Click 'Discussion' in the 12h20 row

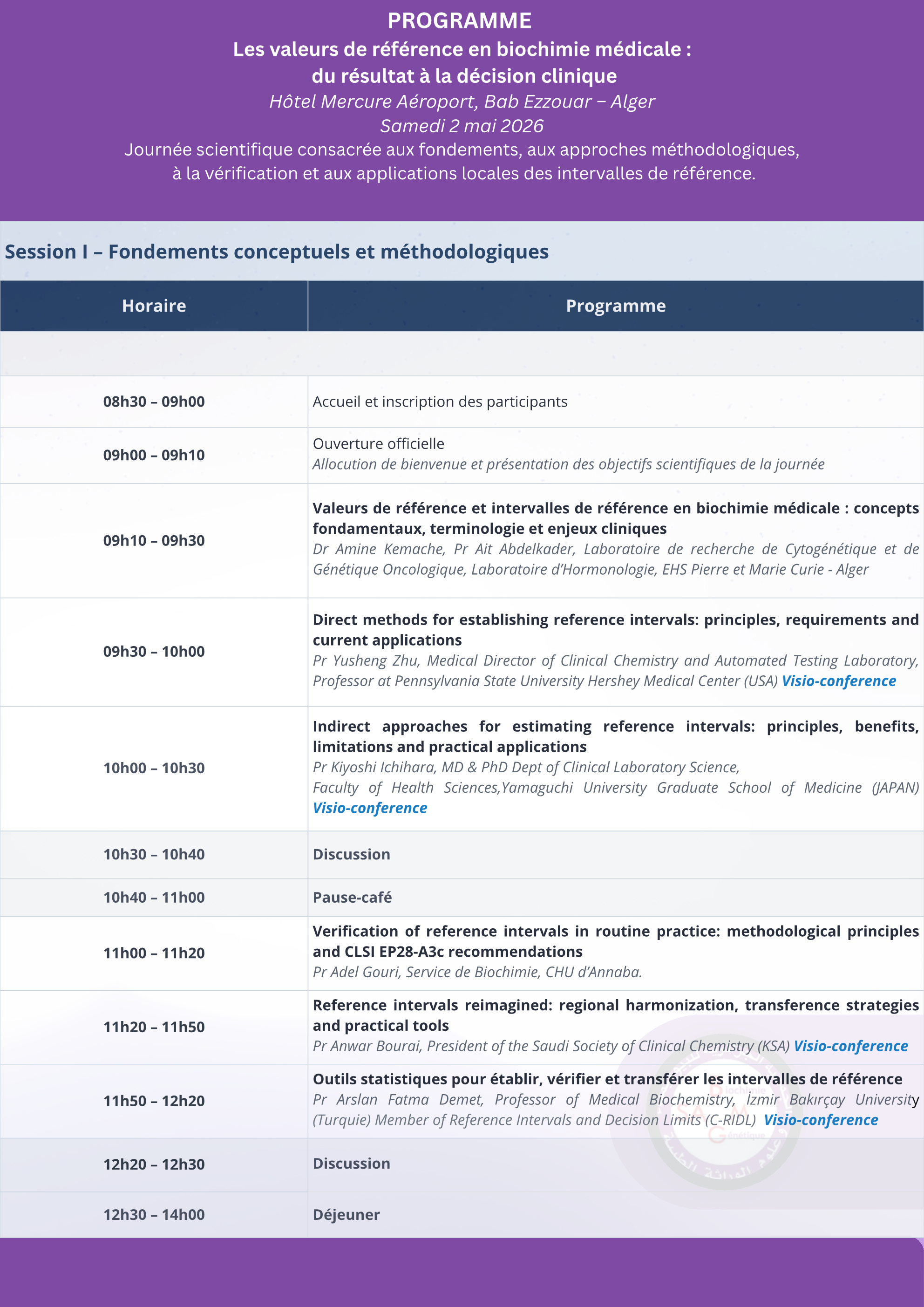tap(351, 1164)
